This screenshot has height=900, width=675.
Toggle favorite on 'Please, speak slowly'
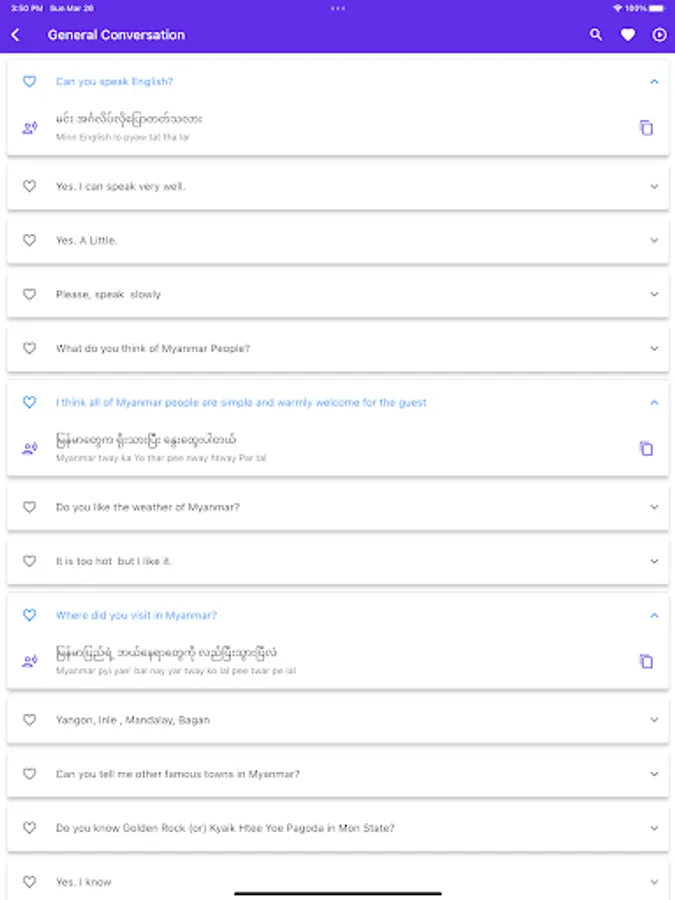point(30,295)
